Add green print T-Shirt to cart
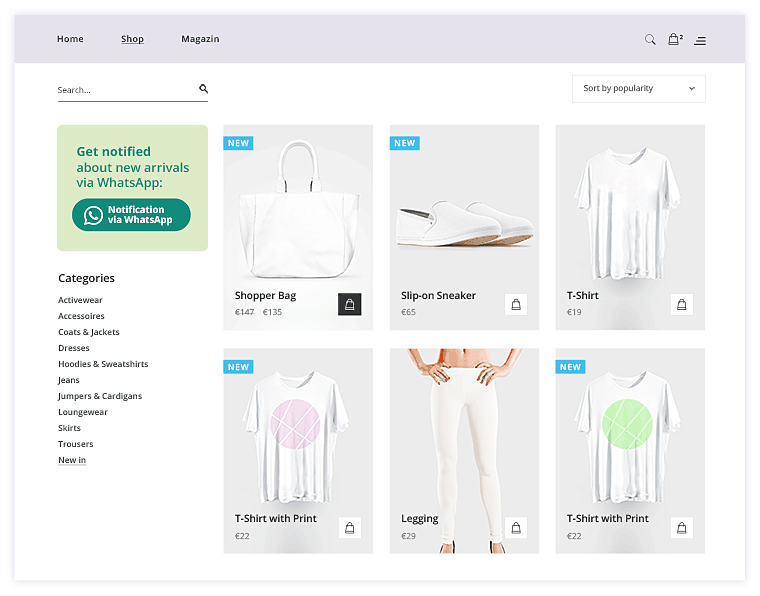Screen dimensions: 760x596 pos(681,528)
